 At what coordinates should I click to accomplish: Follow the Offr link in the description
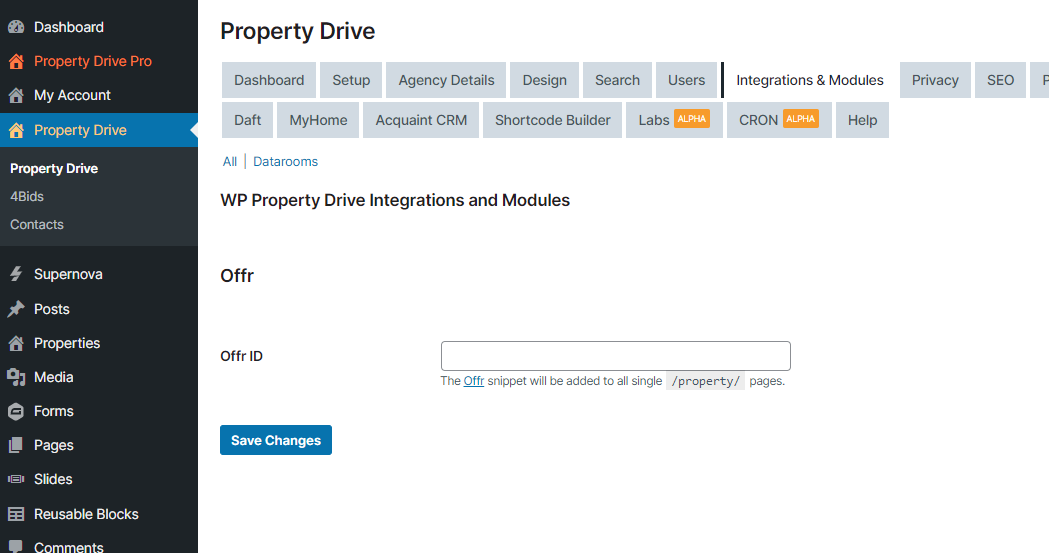(x=474, y=381)
